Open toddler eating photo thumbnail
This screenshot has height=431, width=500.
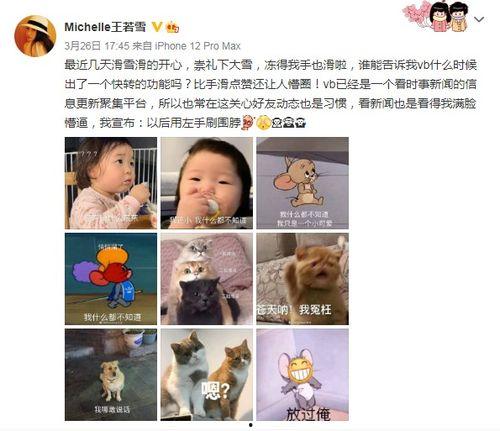(x=111, y=183)
